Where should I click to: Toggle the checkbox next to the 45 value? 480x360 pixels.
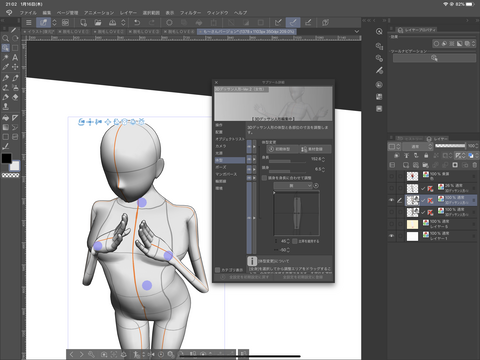[295, 241]
